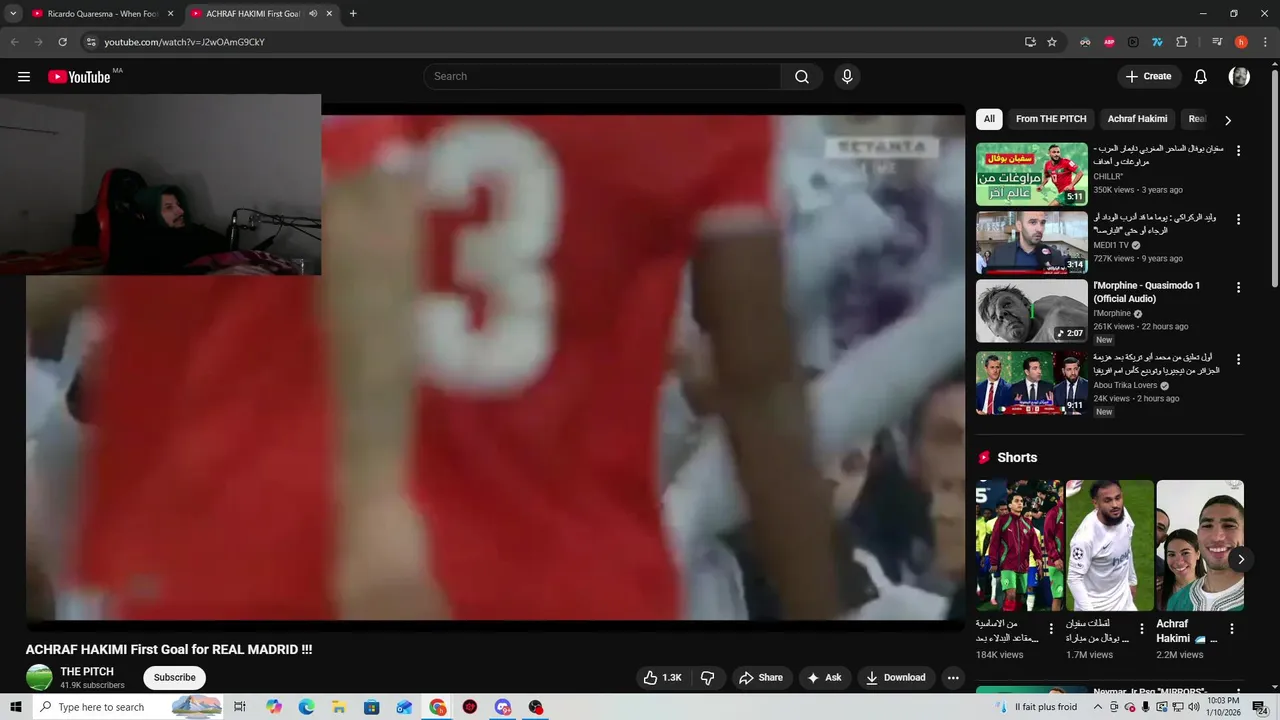Open tab search dropdown arrow
The width and height of the screenshot is (1280, 720).
[x=13, y=14]
